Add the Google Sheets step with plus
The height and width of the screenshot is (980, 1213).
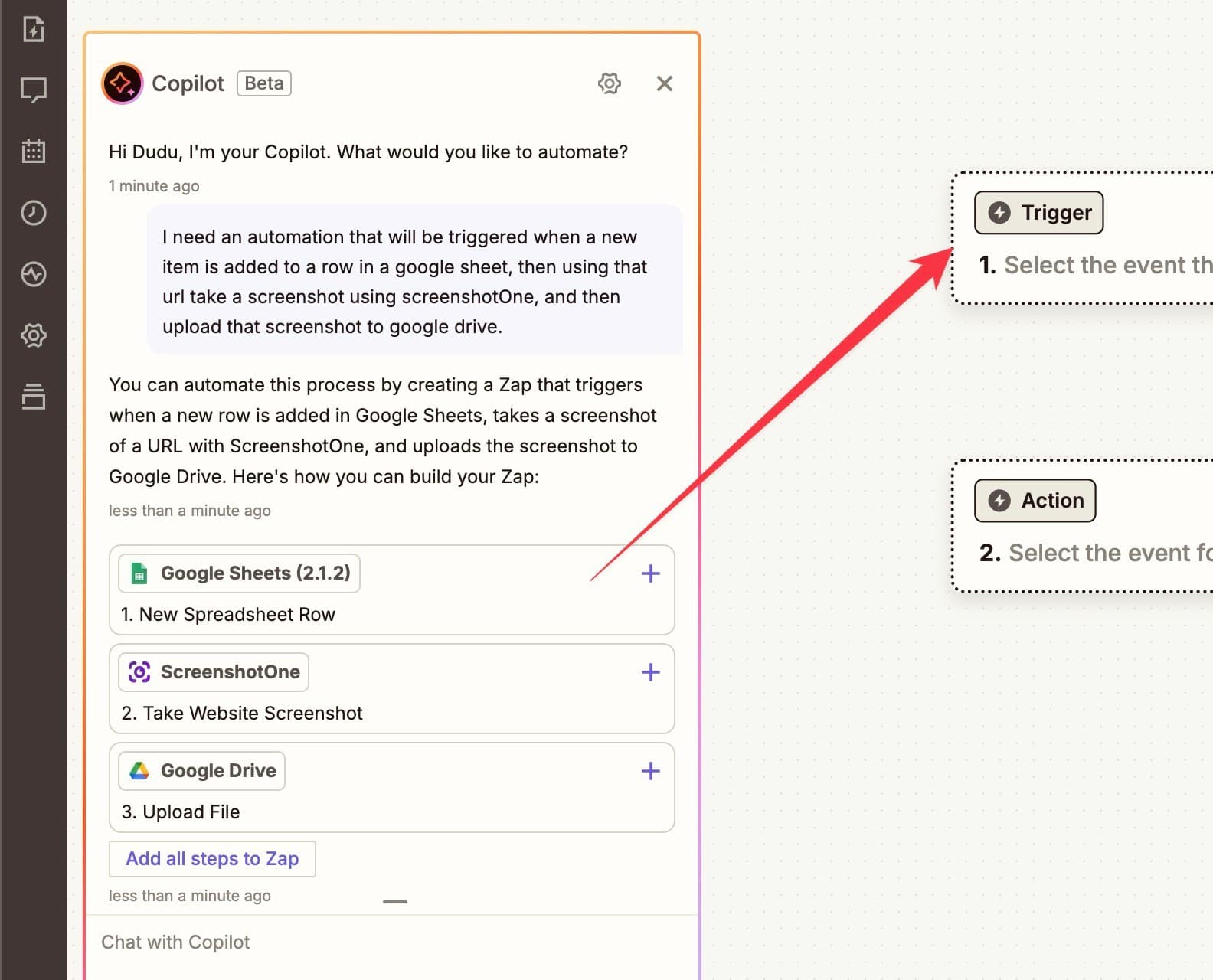pyautogui.click(x=651, y=573)
